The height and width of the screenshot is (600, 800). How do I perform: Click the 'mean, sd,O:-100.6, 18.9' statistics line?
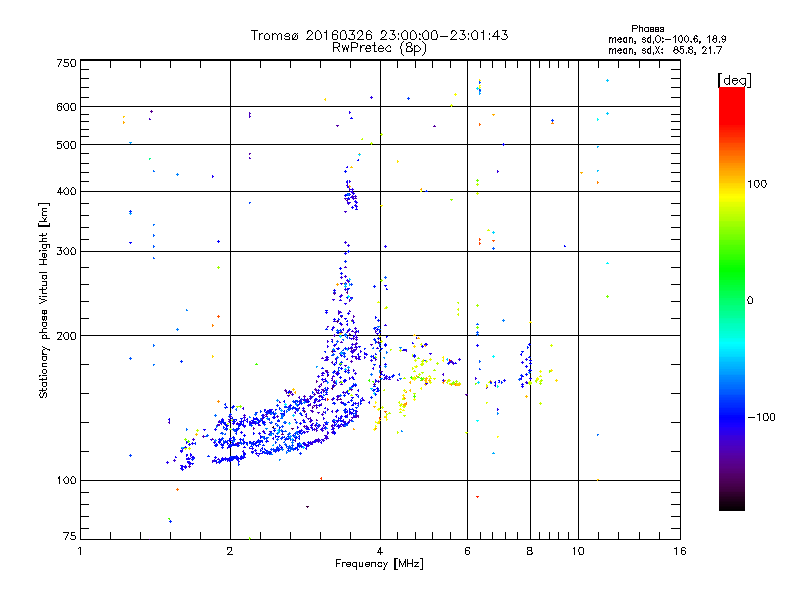tap(667, 39)
